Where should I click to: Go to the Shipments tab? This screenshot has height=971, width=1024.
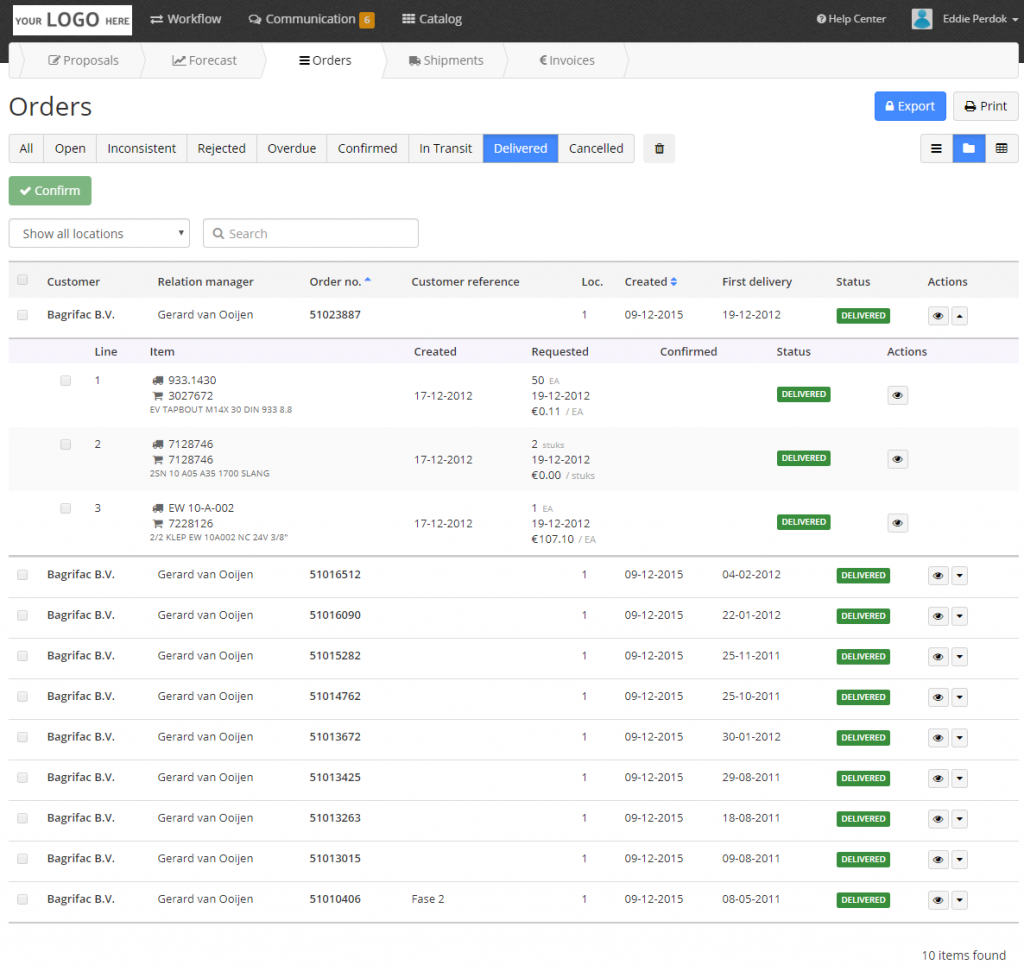tap(446, 60)
